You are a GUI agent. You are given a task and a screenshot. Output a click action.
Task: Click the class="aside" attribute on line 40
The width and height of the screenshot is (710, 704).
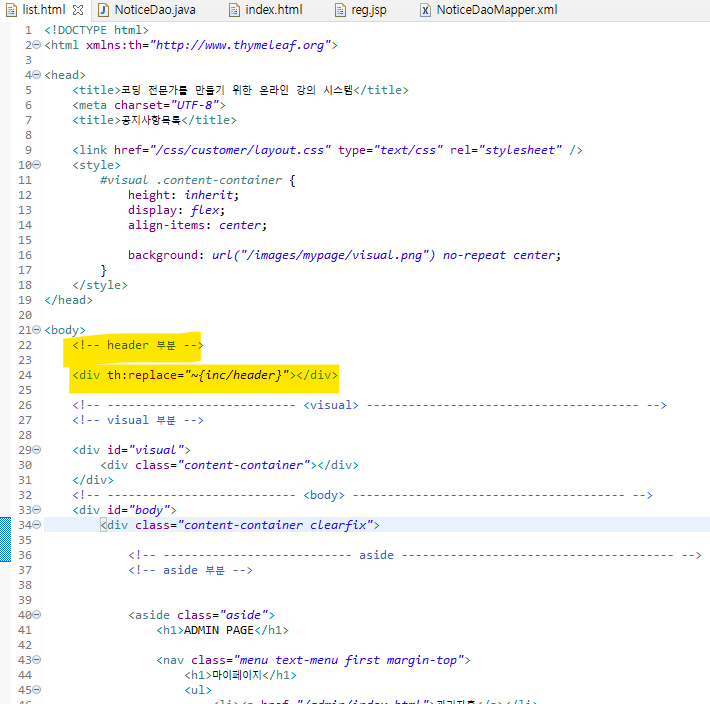(x=222, y=615)
